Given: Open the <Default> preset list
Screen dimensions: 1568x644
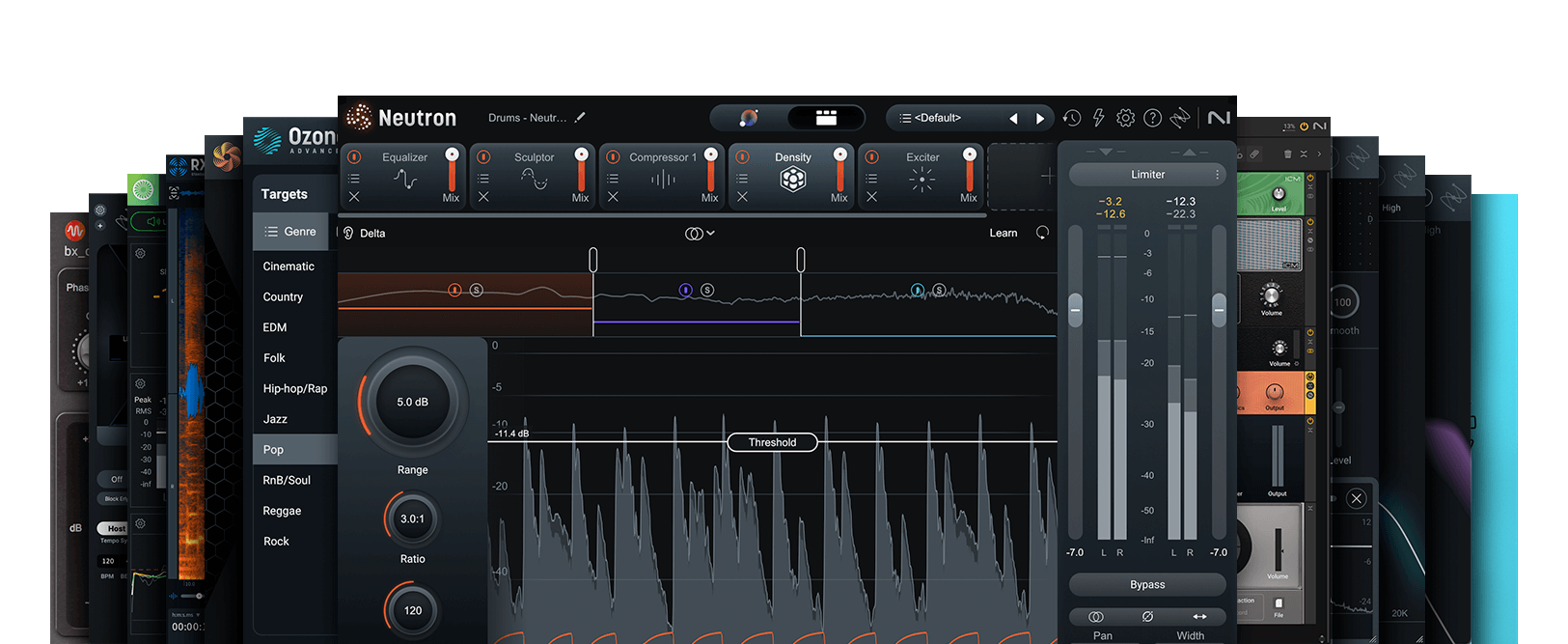Looking at the screenshot, I should [x=939, y=118].
